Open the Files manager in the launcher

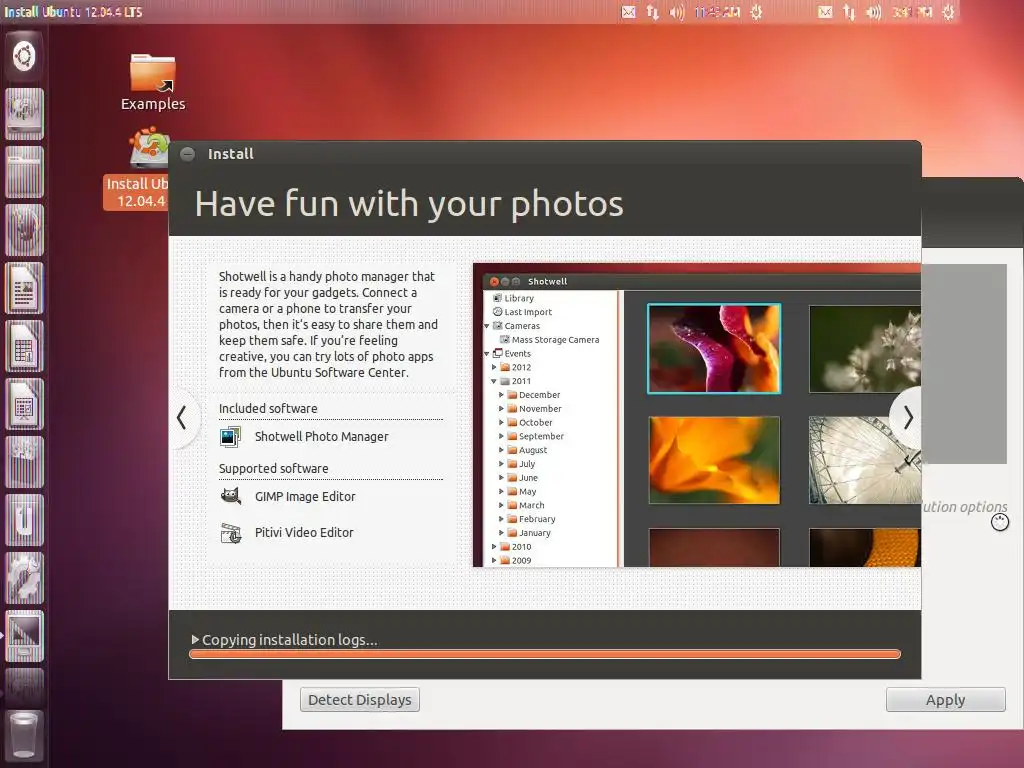[x=24, y=172]
